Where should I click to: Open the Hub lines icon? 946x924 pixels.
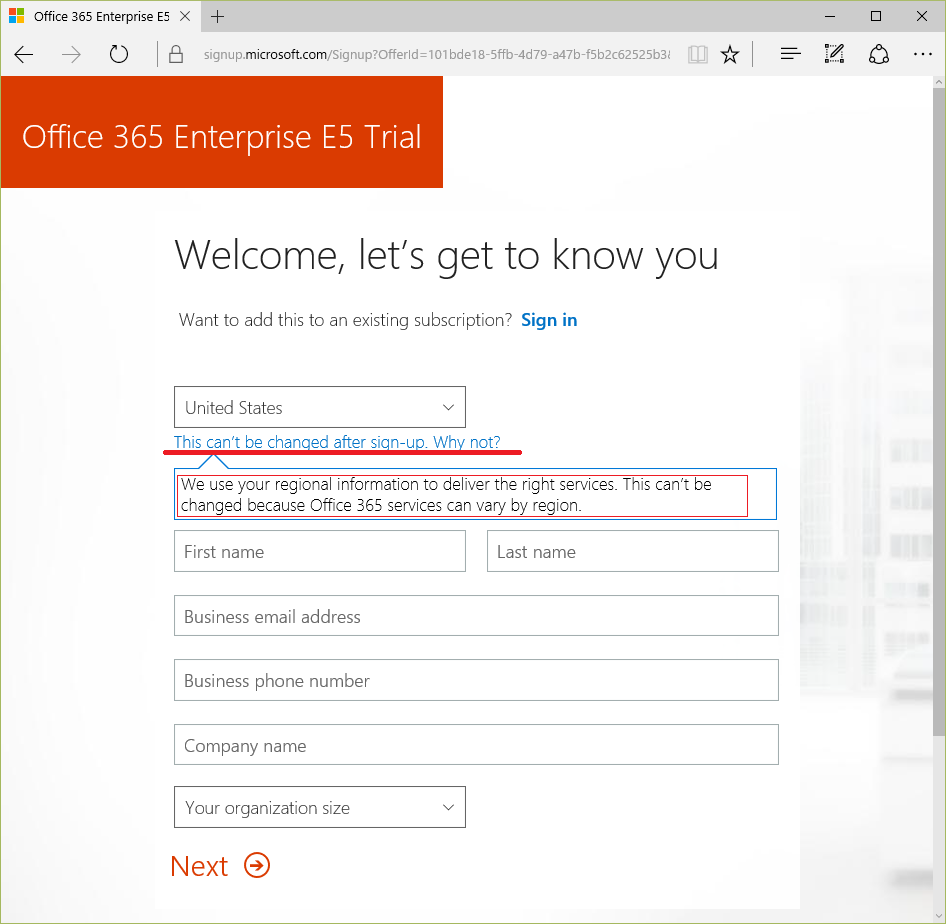point(790,54)
